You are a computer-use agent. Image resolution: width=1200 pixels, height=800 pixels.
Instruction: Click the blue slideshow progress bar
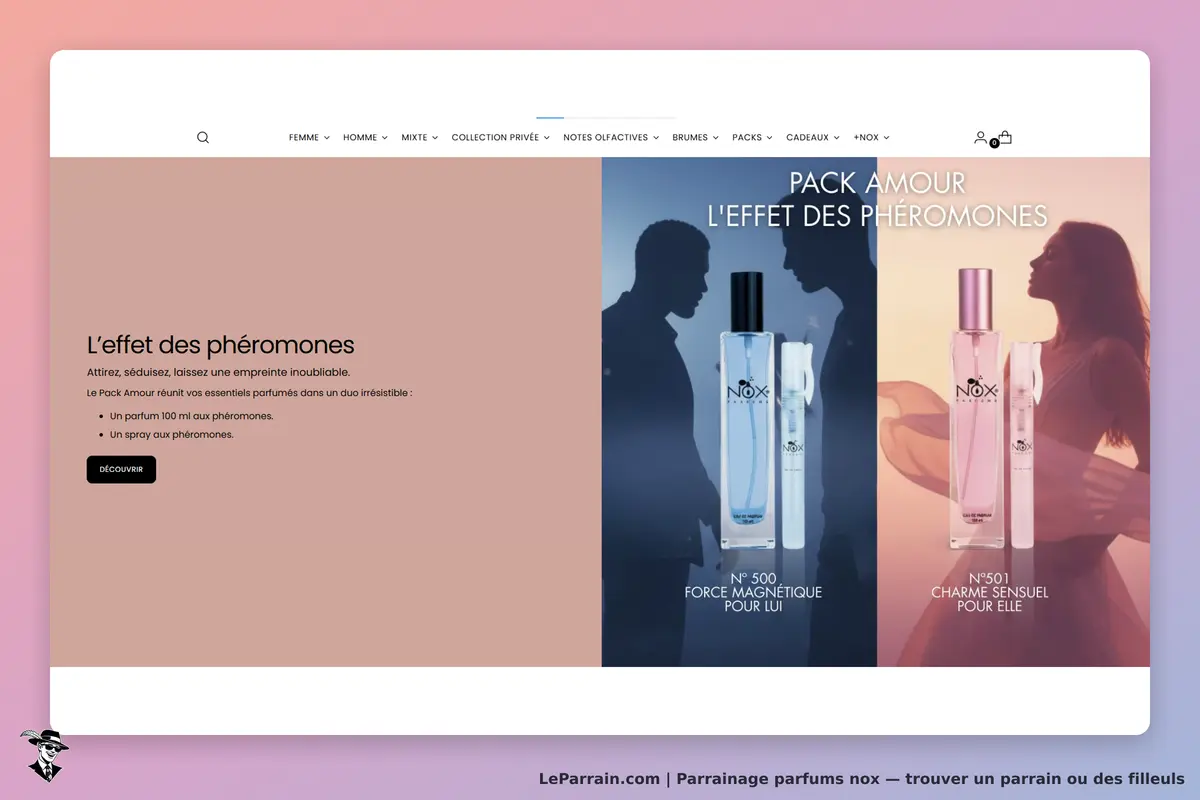coord(550,118)
